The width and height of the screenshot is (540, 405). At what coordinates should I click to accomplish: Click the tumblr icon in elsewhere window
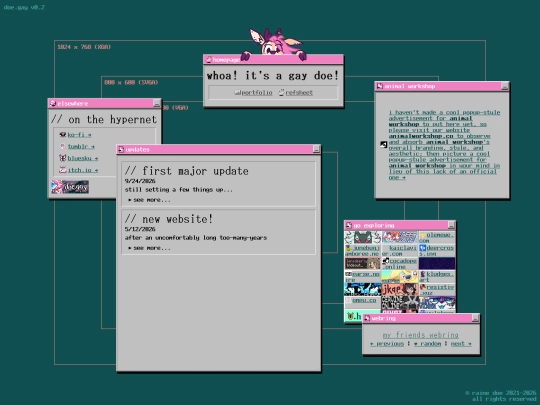tap(62, 146)
